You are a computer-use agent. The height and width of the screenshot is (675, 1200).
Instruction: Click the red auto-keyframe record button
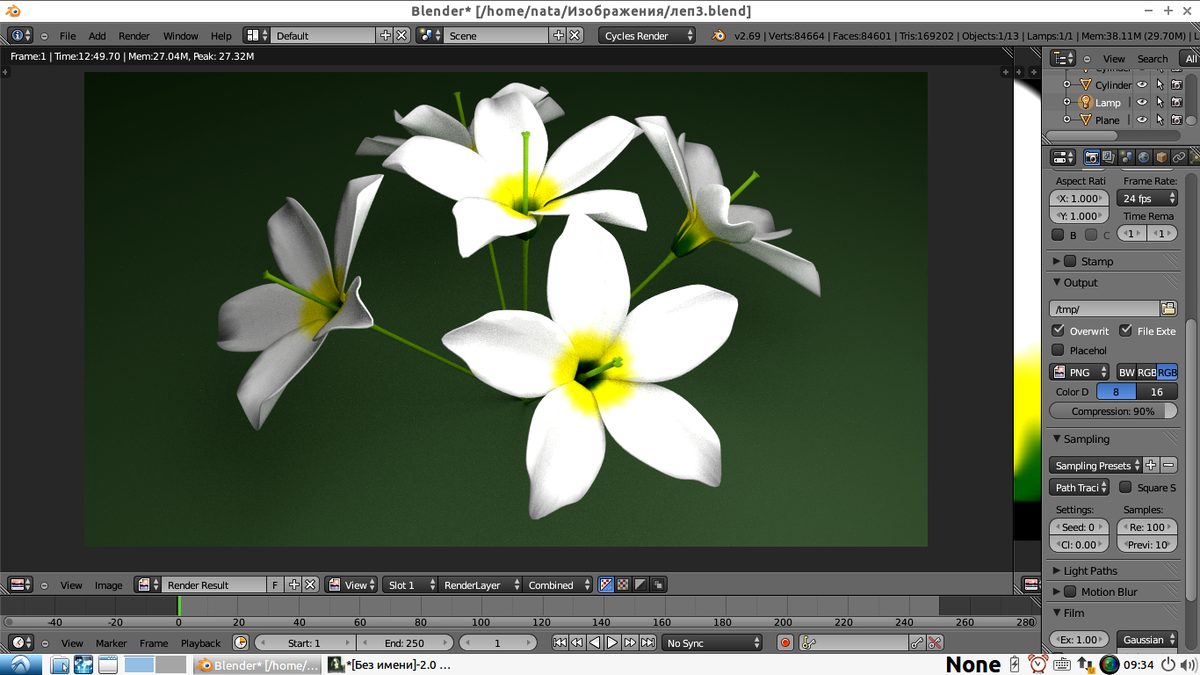coord(785,643)
